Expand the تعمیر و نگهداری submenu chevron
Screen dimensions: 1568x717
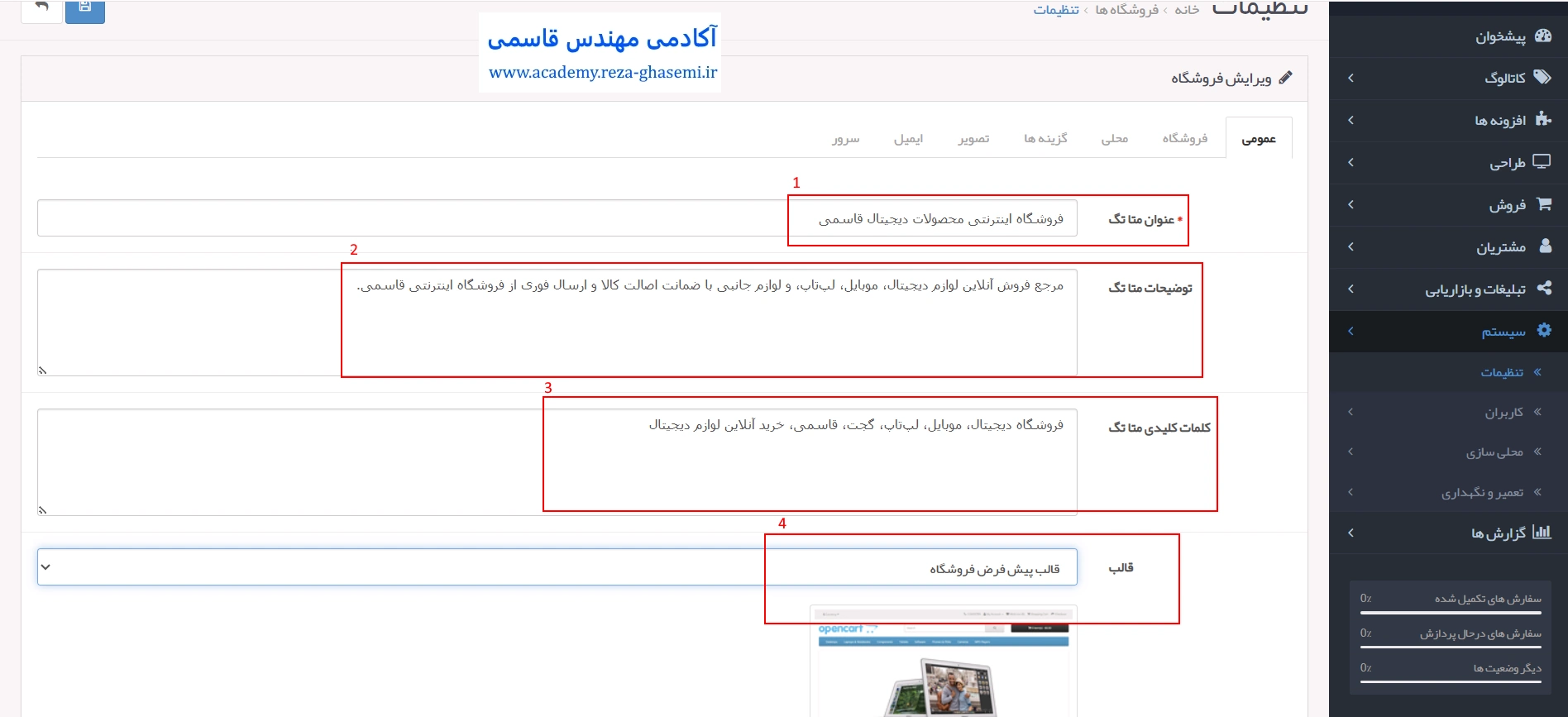click(1350, 492)
